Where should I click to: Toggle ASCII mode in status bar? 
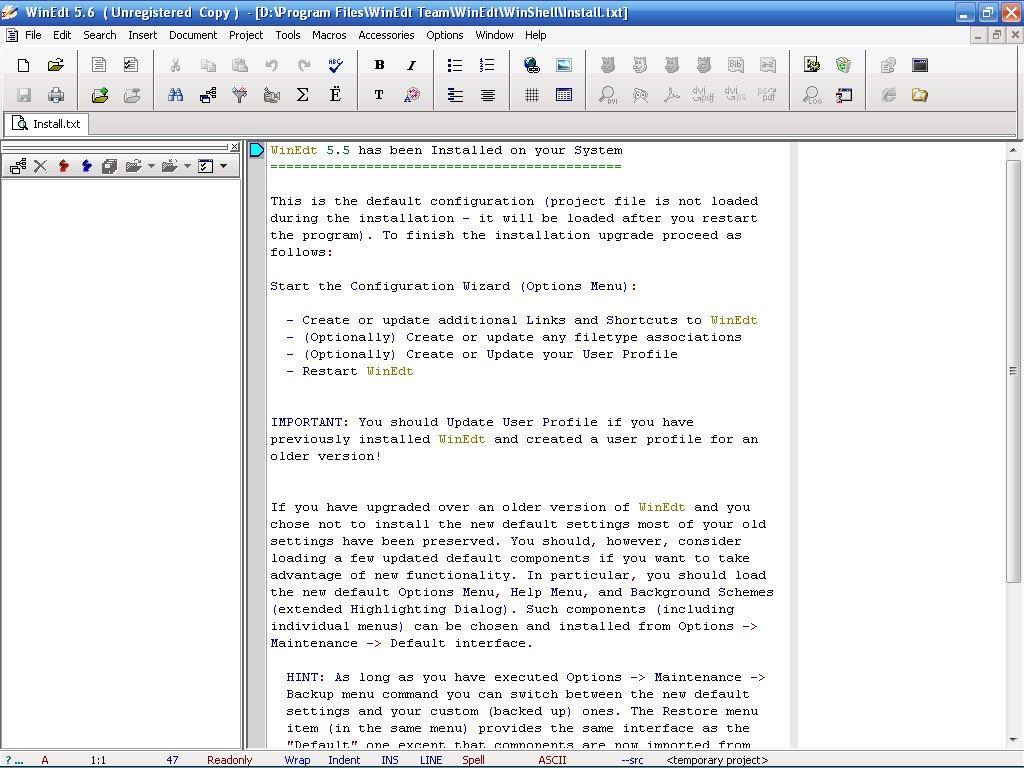click(x=552, y=760)
